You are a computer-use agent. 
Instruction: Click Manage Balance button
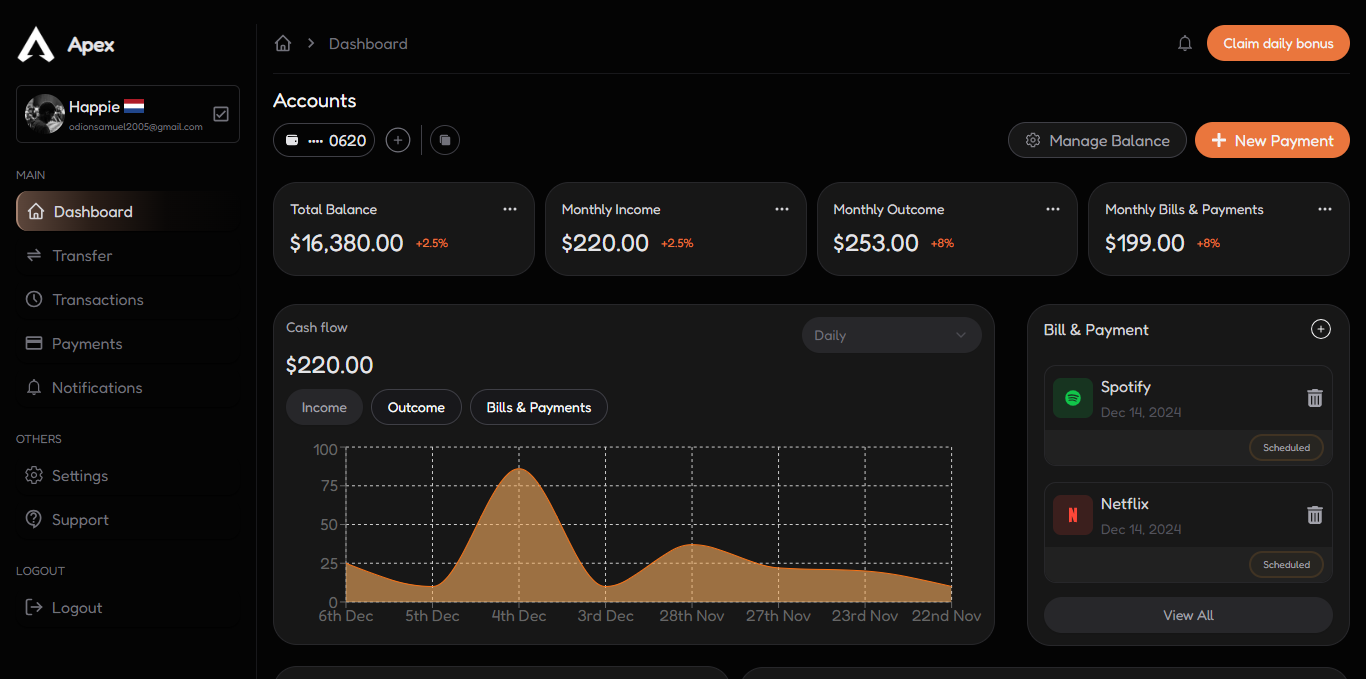pyautogui.click(x=1097, y=141)
